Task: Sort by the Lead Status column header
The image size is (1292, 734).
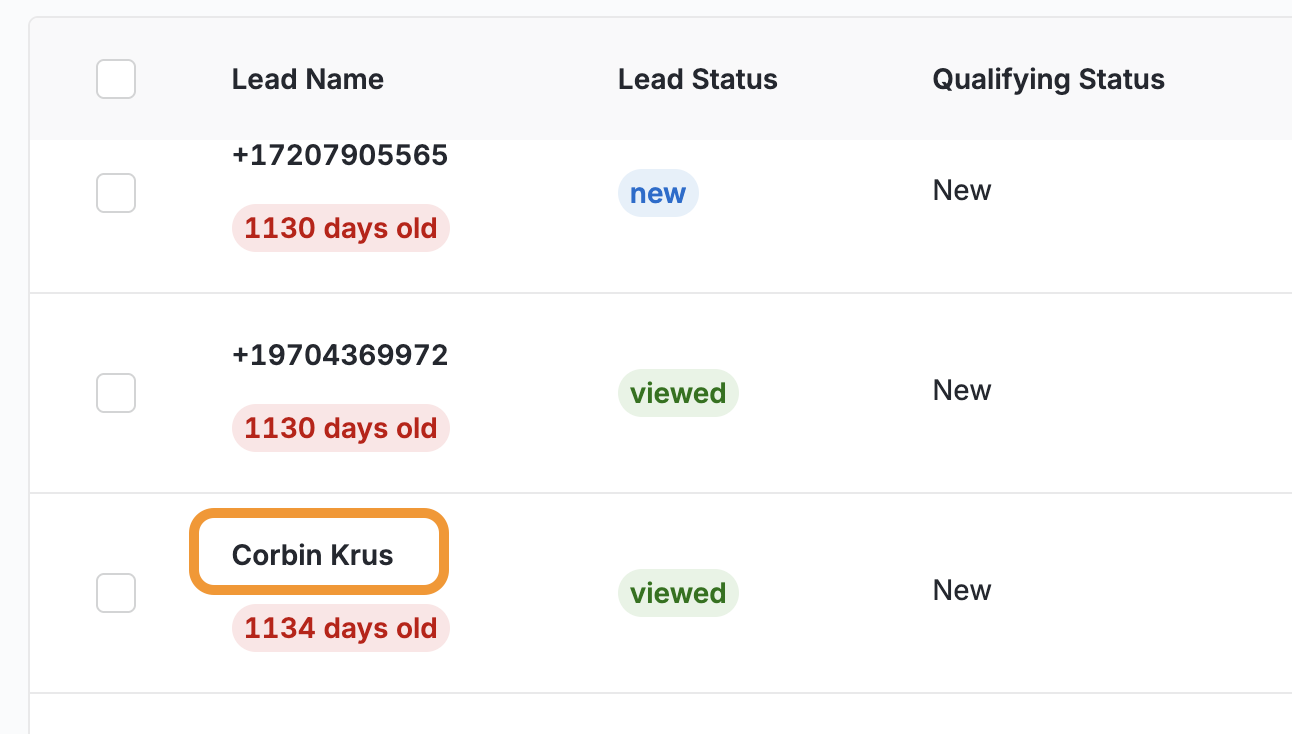Action: [x=698, y=80]
